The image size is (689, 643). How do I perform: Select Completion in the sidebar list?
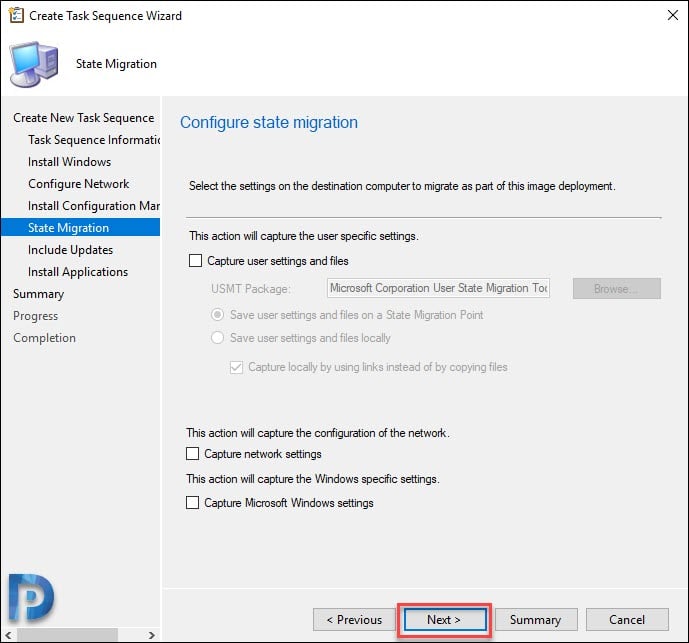(44, 338)
